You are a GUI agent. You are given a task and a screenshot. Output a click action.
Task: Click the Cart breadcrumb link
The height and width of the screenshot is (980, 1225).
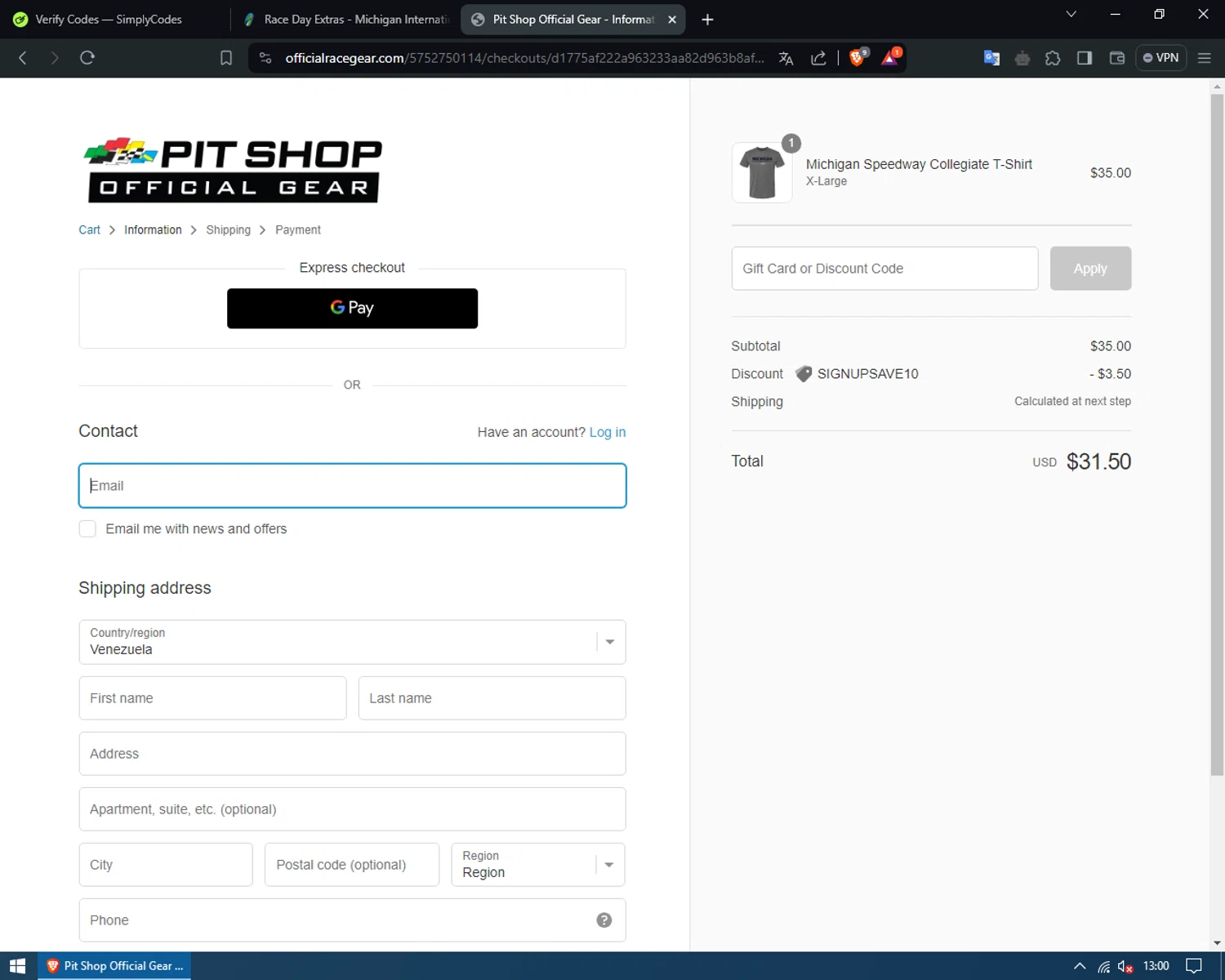[x=89, y=230]
